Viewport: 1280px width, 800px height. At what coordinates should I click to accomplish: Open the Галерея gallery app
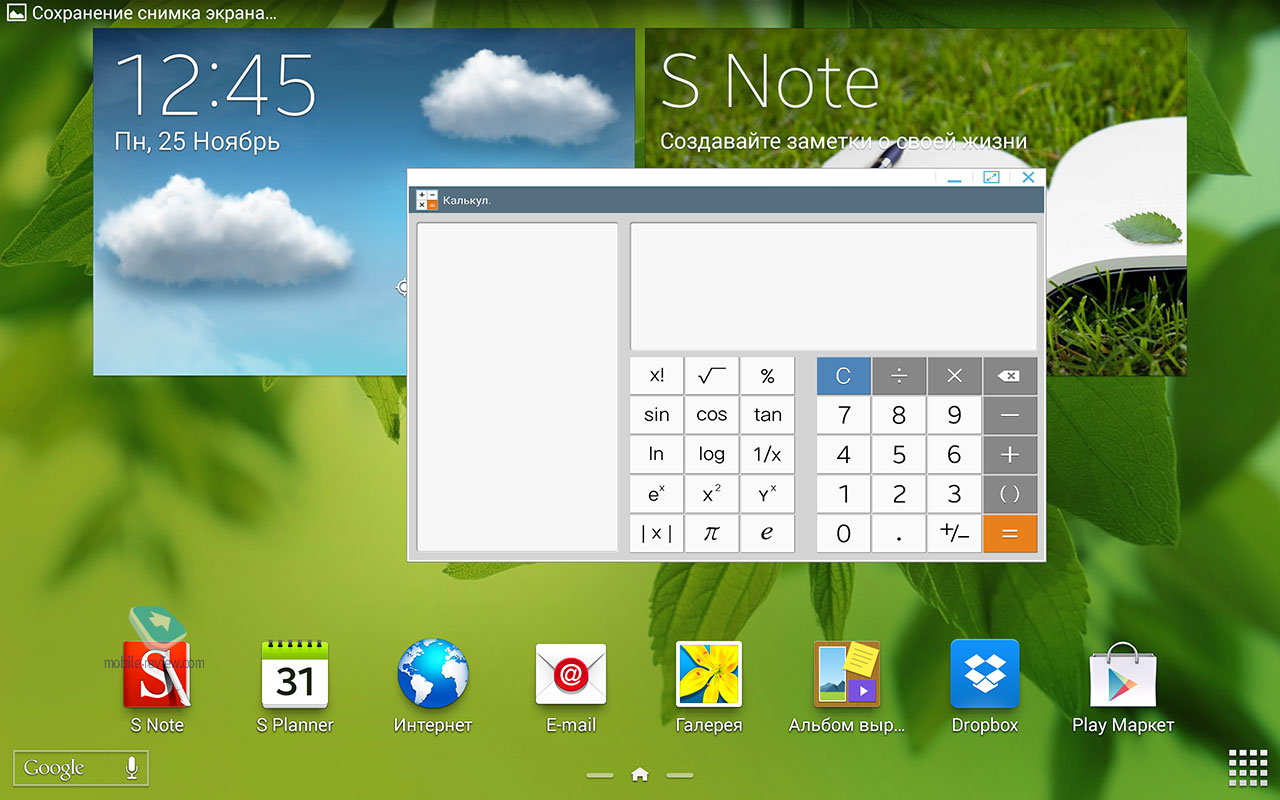click(709, 674)
